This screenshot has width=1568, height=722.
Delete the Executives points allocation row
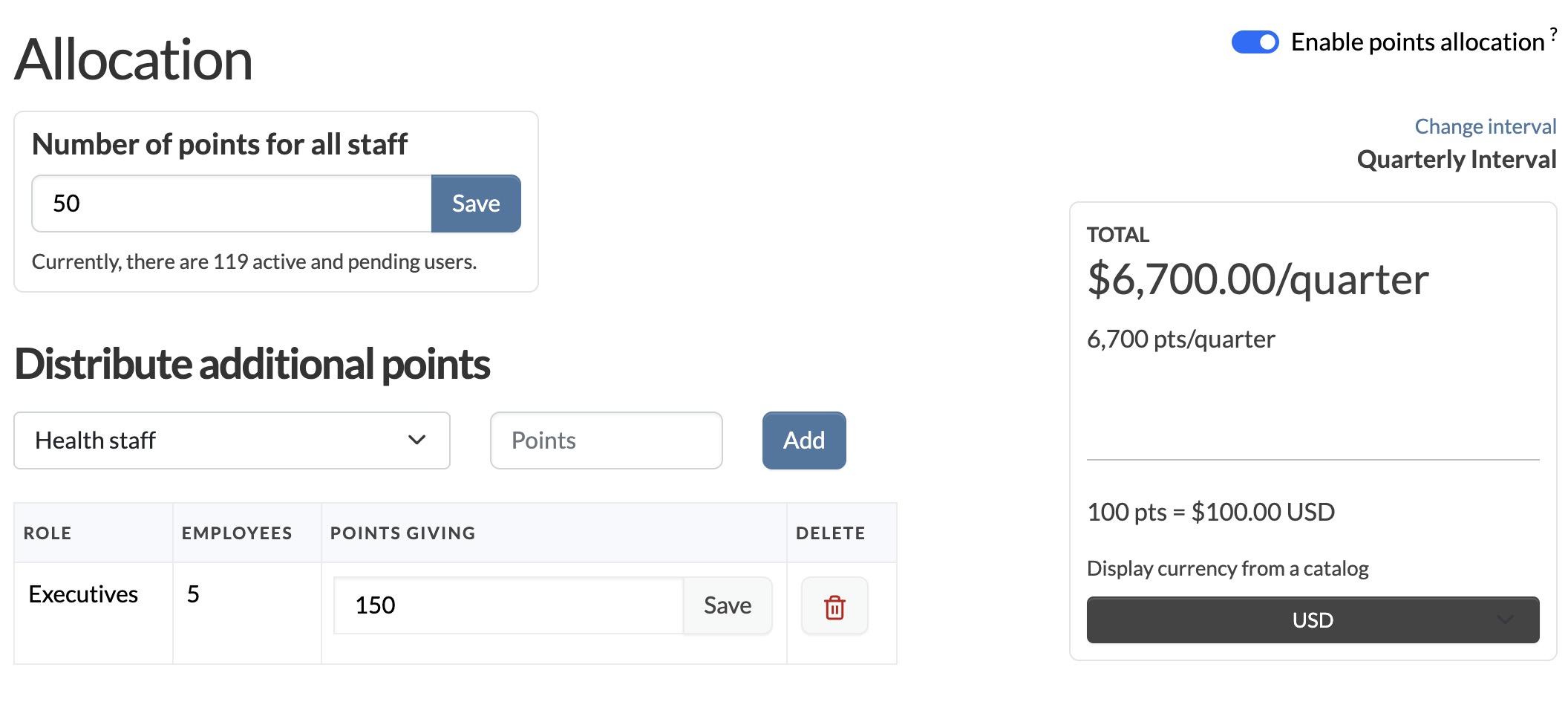834,606
